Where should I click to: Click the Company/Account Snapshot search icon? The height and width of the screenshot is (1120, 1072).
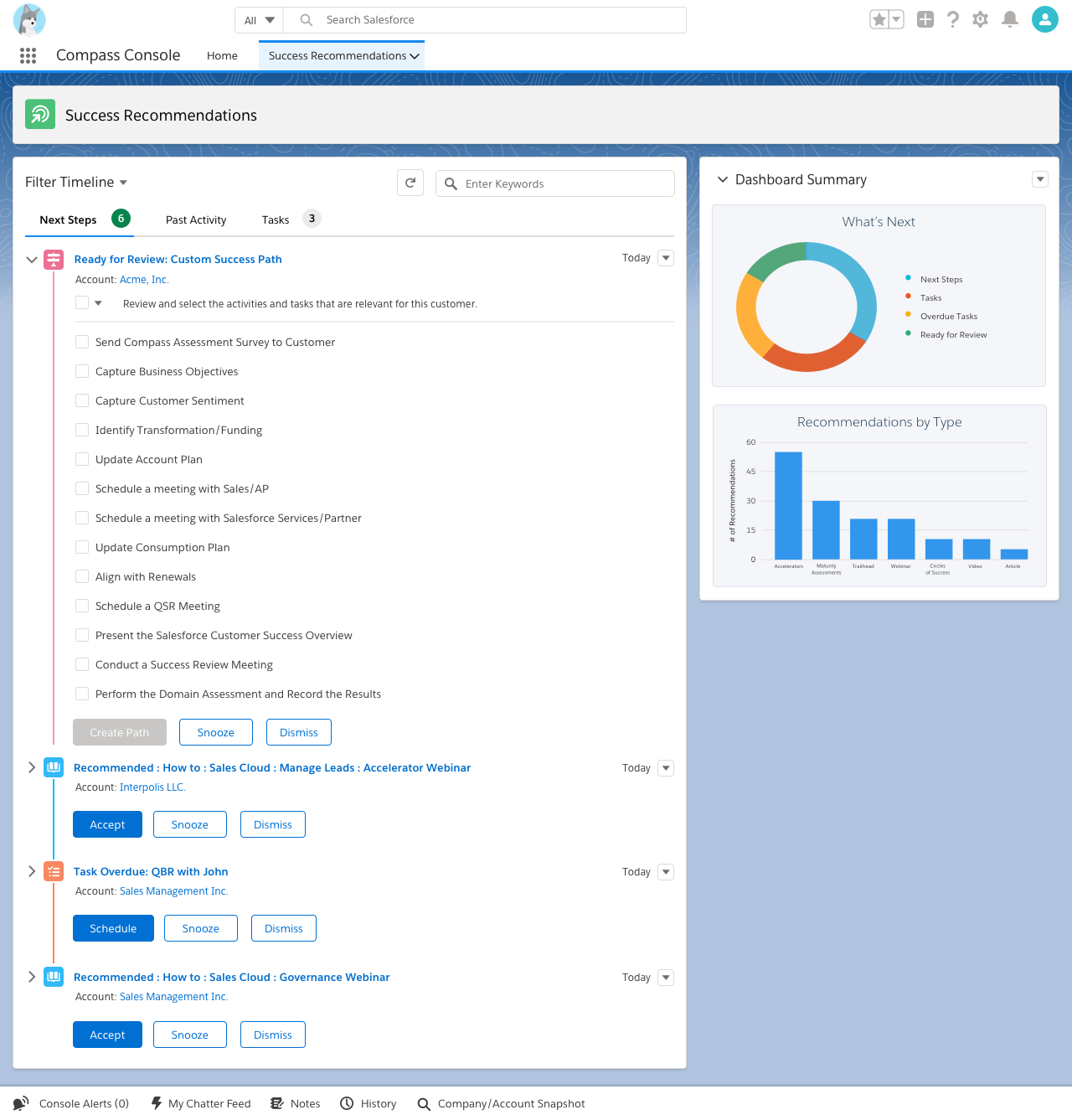tap(424, 1104)
